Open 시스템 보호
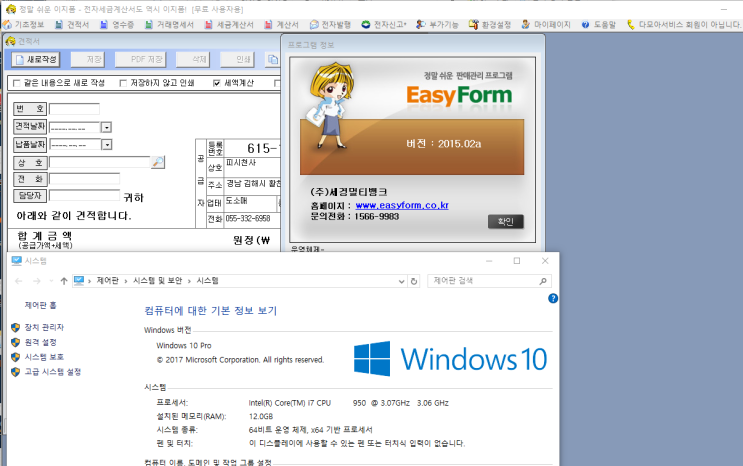This screenshot has height=466, width=743. click(x=44, y=356)
